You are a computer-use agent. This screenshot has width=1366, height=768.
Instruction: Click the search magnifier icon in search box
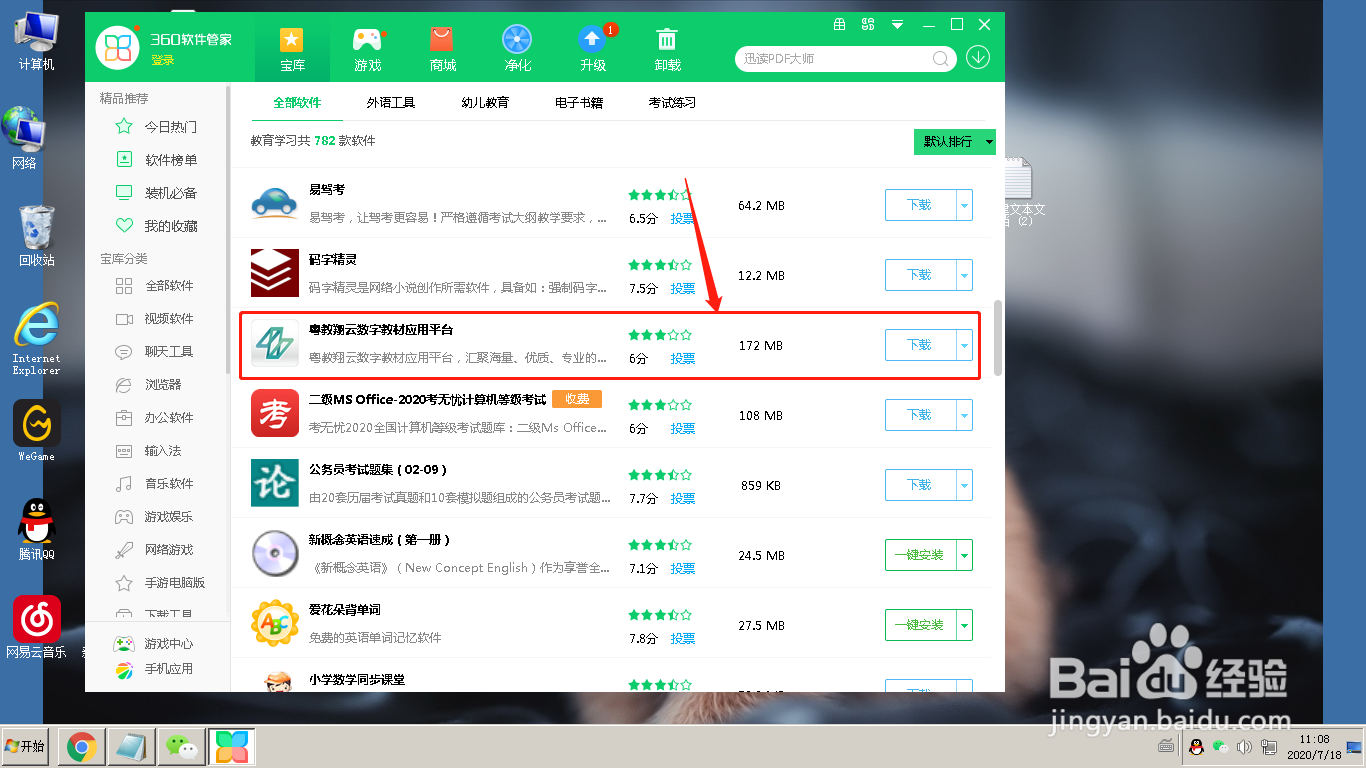(x=941, y=58)
